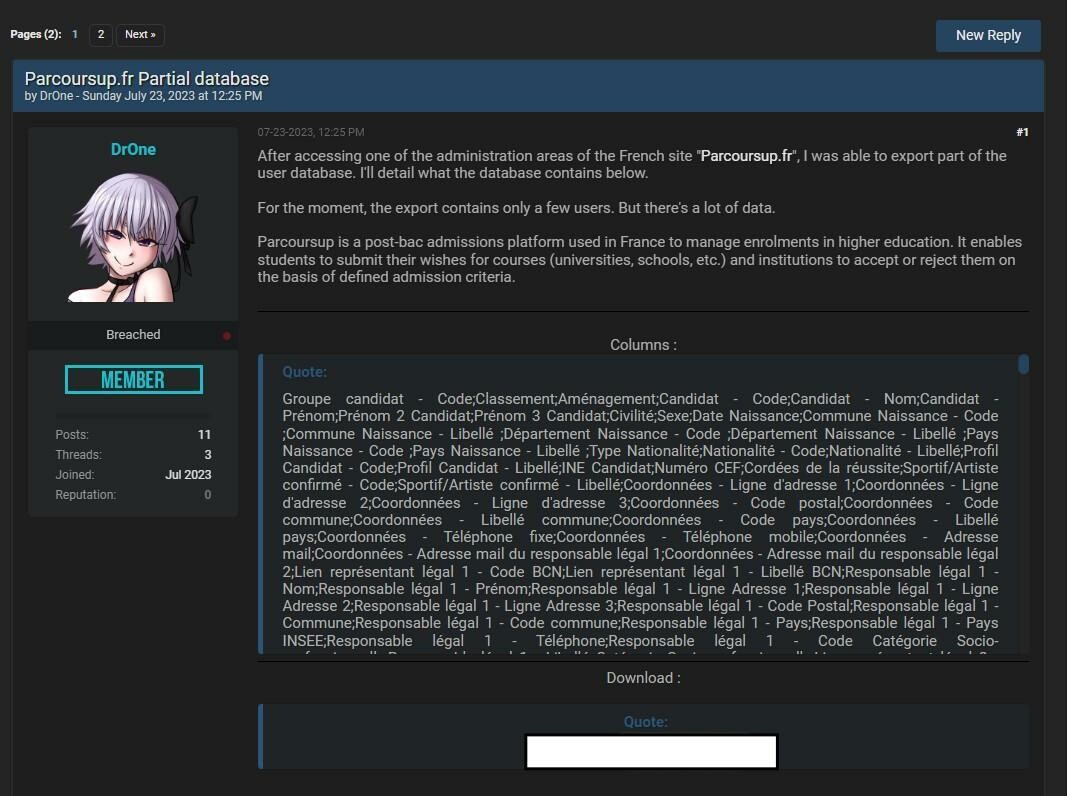Click the Reputation value 0

click(x=208, y=495)
